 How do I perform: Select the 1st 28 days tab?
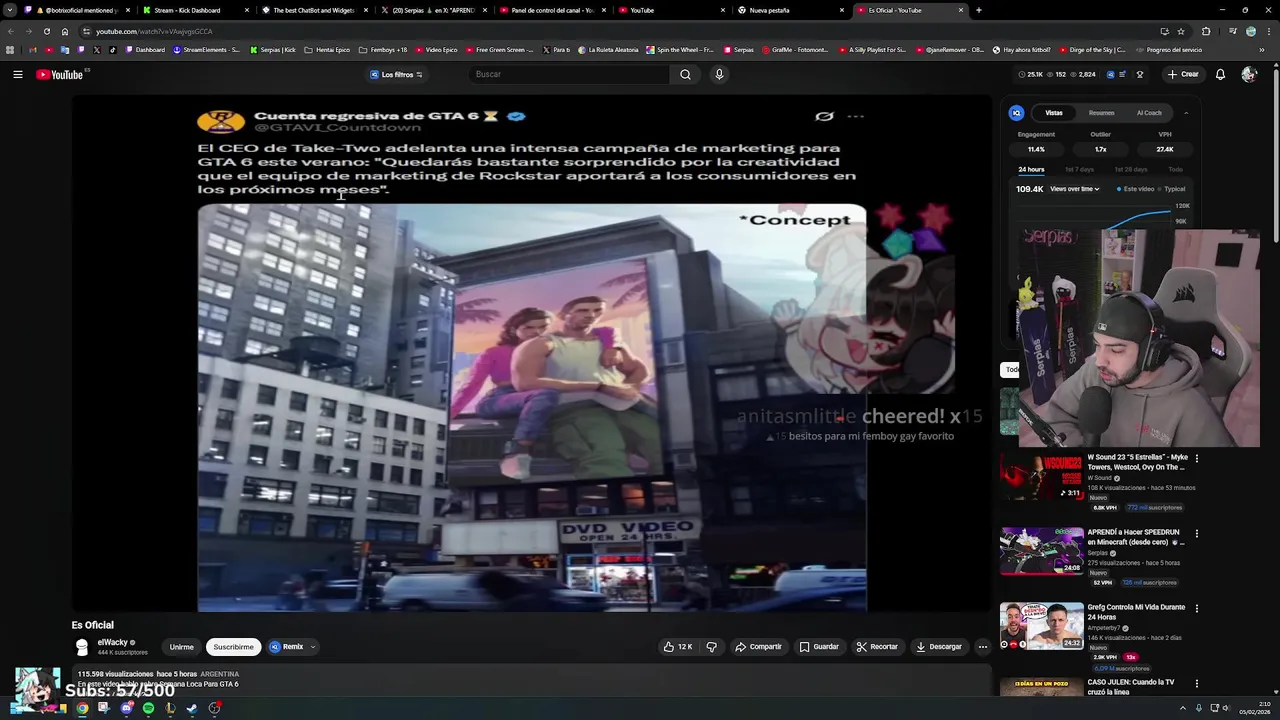click(x=1131, y=170)
